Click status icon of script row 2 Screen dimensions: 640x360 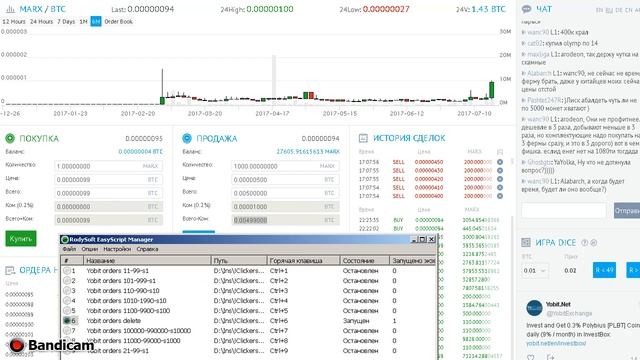click(67, 281)
